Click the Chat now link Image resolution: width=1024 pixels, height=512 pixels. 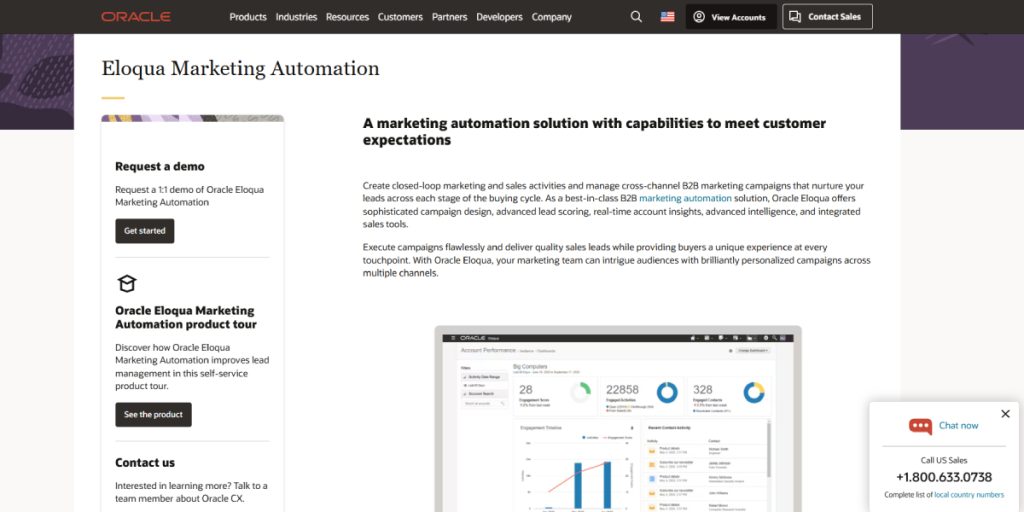click(959, 426)
